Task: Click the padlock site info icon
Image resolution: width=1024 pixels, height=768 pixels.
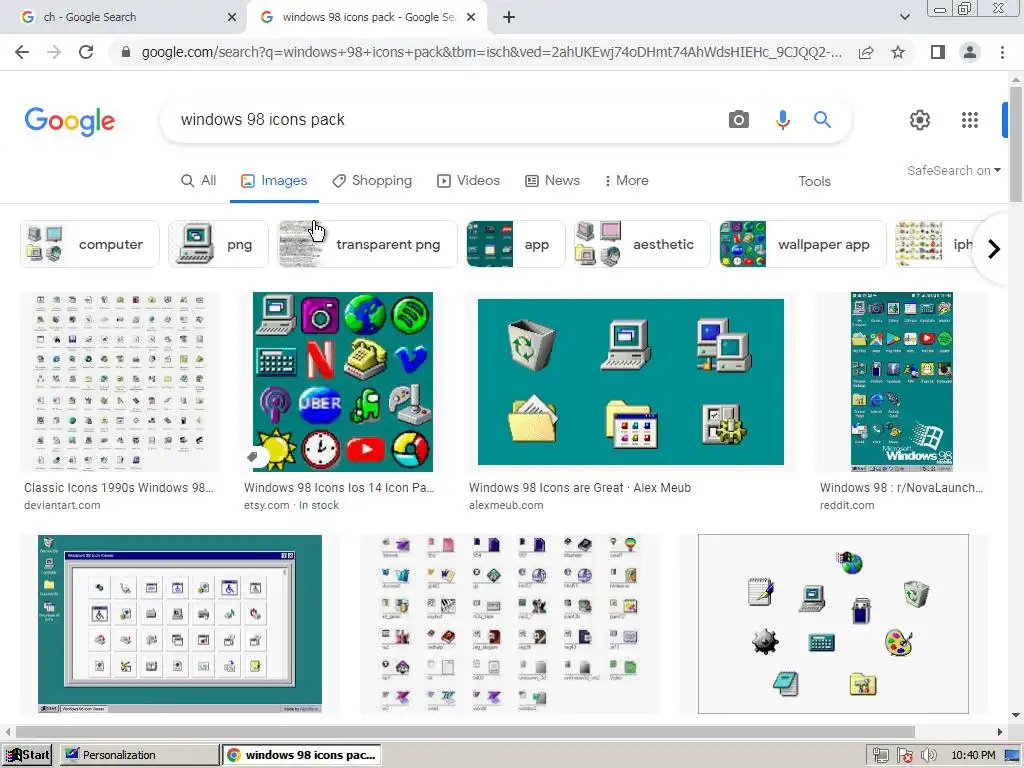Action: coord(125,52)
